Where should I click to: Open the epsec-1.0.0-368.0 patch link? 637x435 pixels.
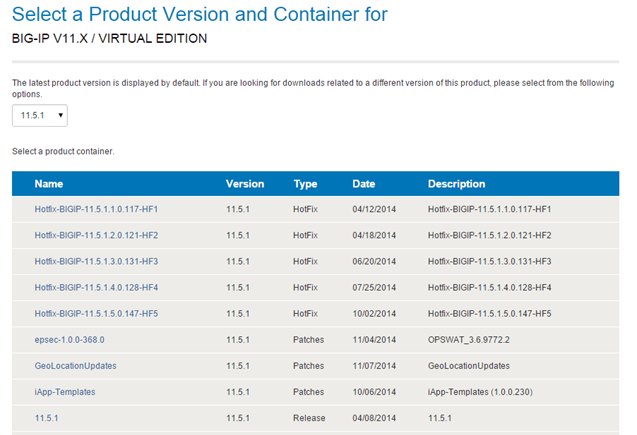[69, 340]
